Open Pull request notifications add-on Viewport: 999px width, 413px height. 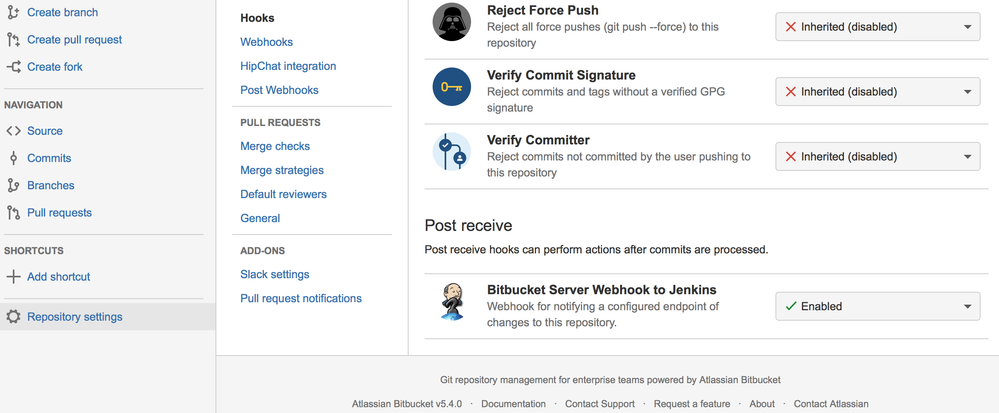point(301,298)
